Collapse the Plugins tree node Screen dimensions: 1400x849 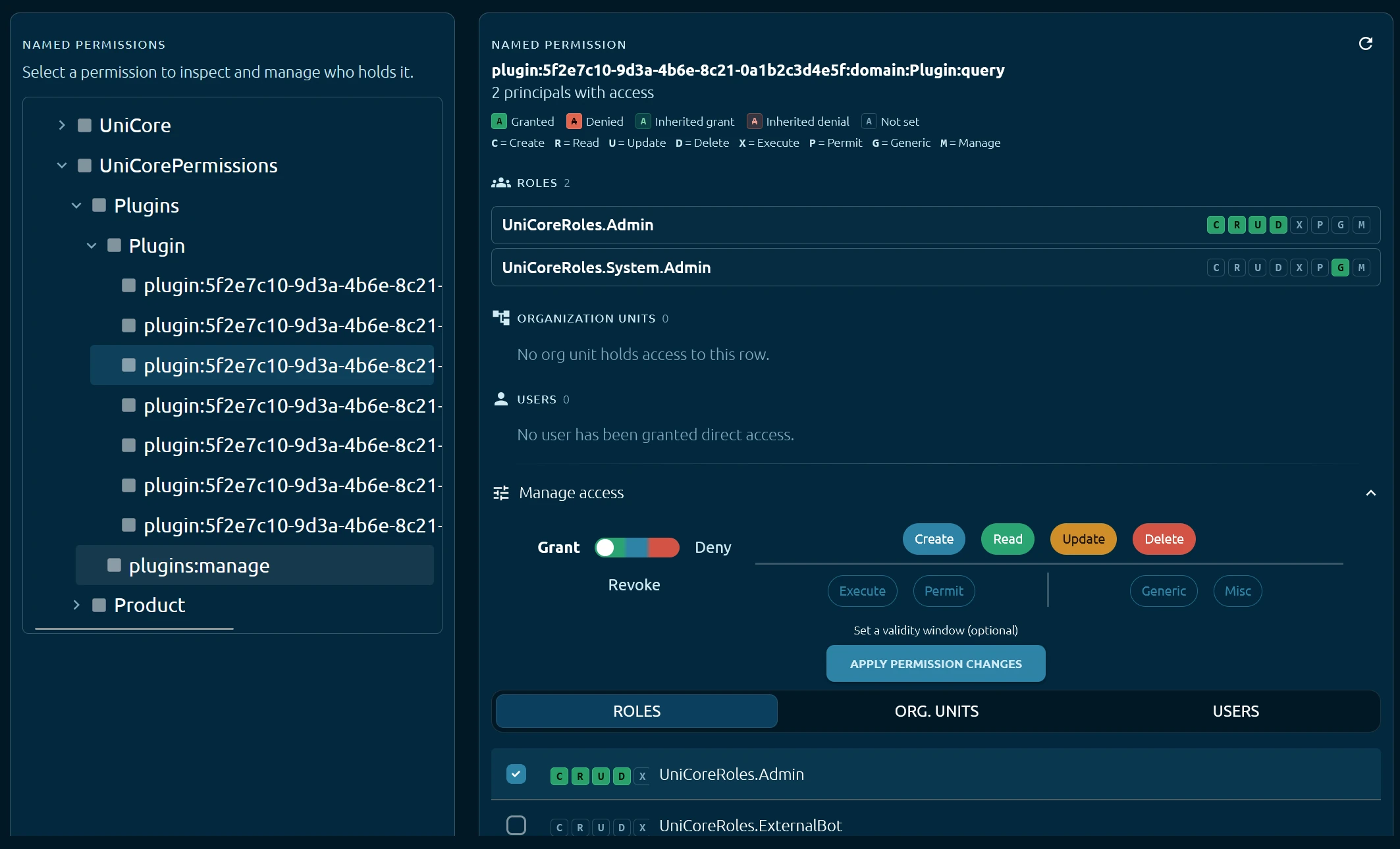[x=76, y=205]
